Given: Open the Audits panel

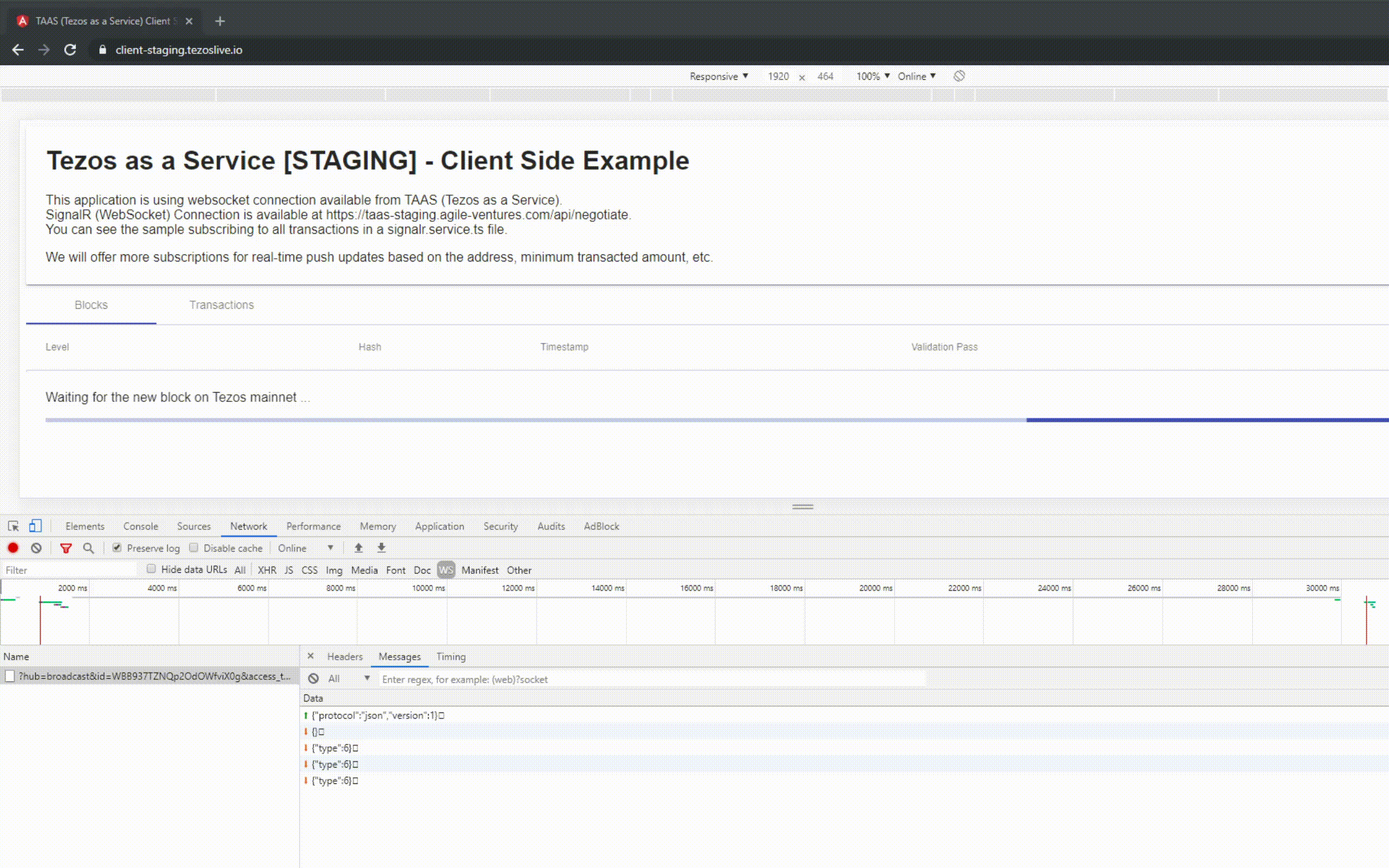Looking at the screenshot, I should coord(551,526).
